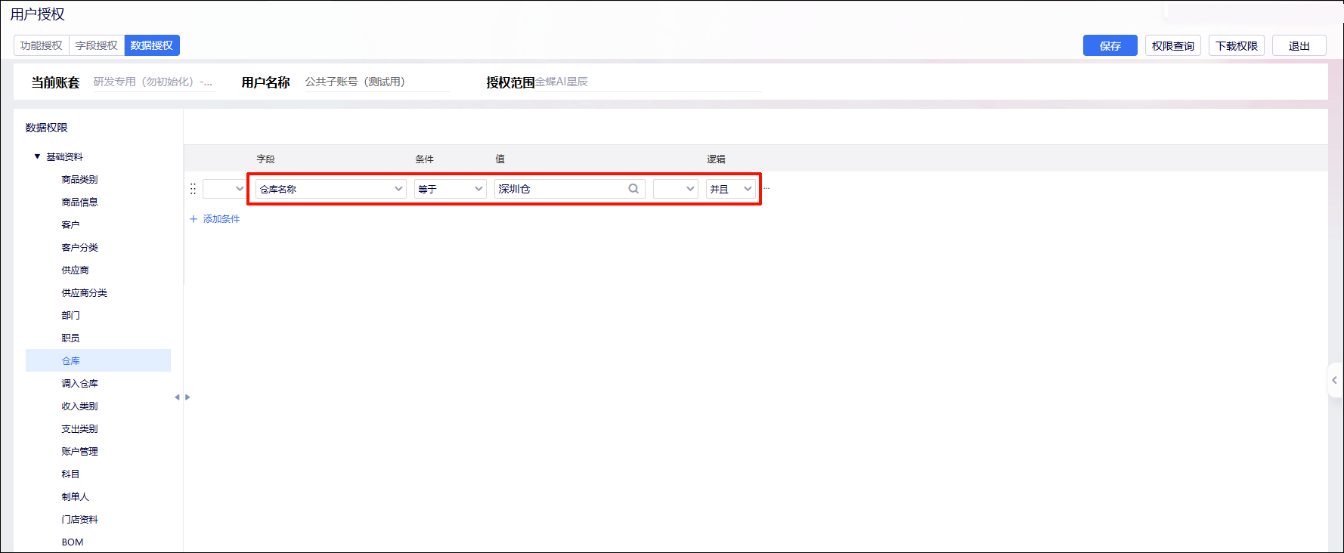Switch to the 字段授权 tab
This screenshot has height=553, width=1344.
pos(97,45)
